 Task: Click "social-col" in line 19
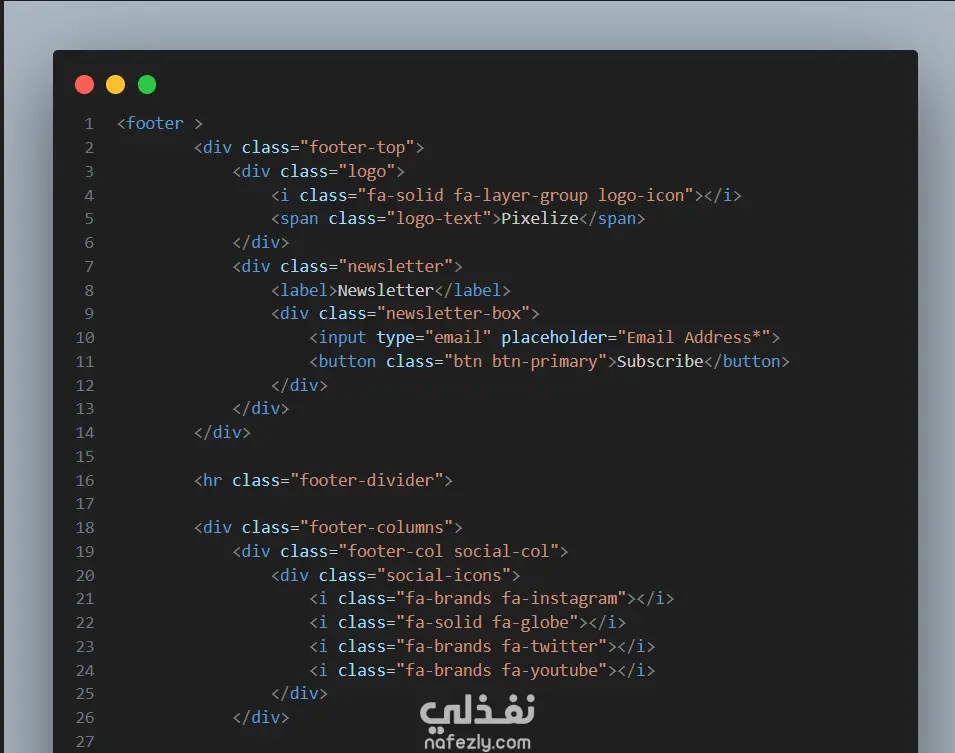(501, 551)
